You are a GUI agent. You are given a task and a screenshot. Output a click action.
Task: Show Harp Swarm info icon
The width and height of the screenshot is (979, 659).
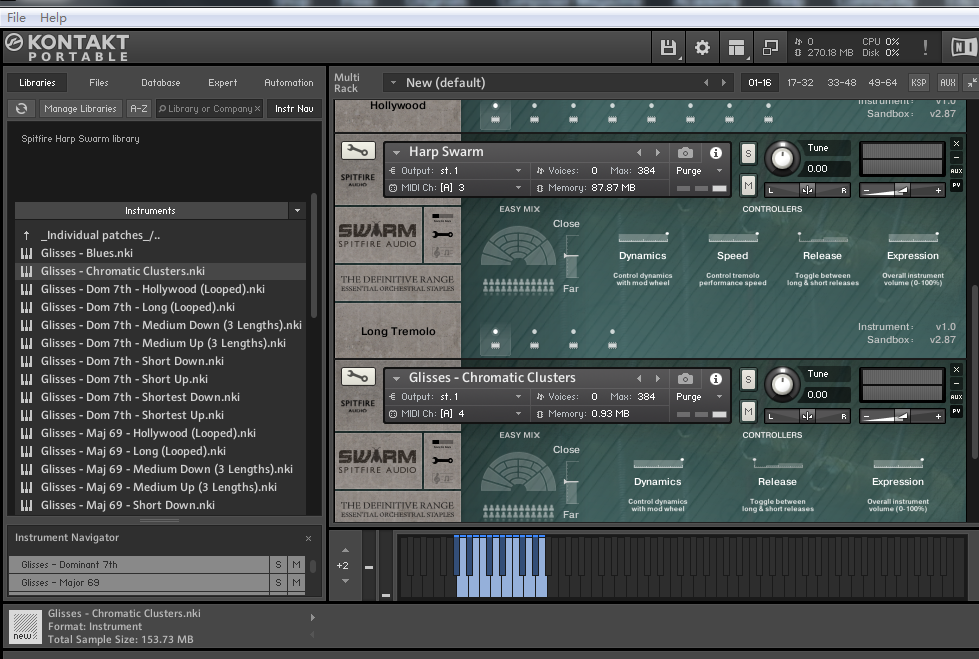pyautogui.click(x=716, y=152)
